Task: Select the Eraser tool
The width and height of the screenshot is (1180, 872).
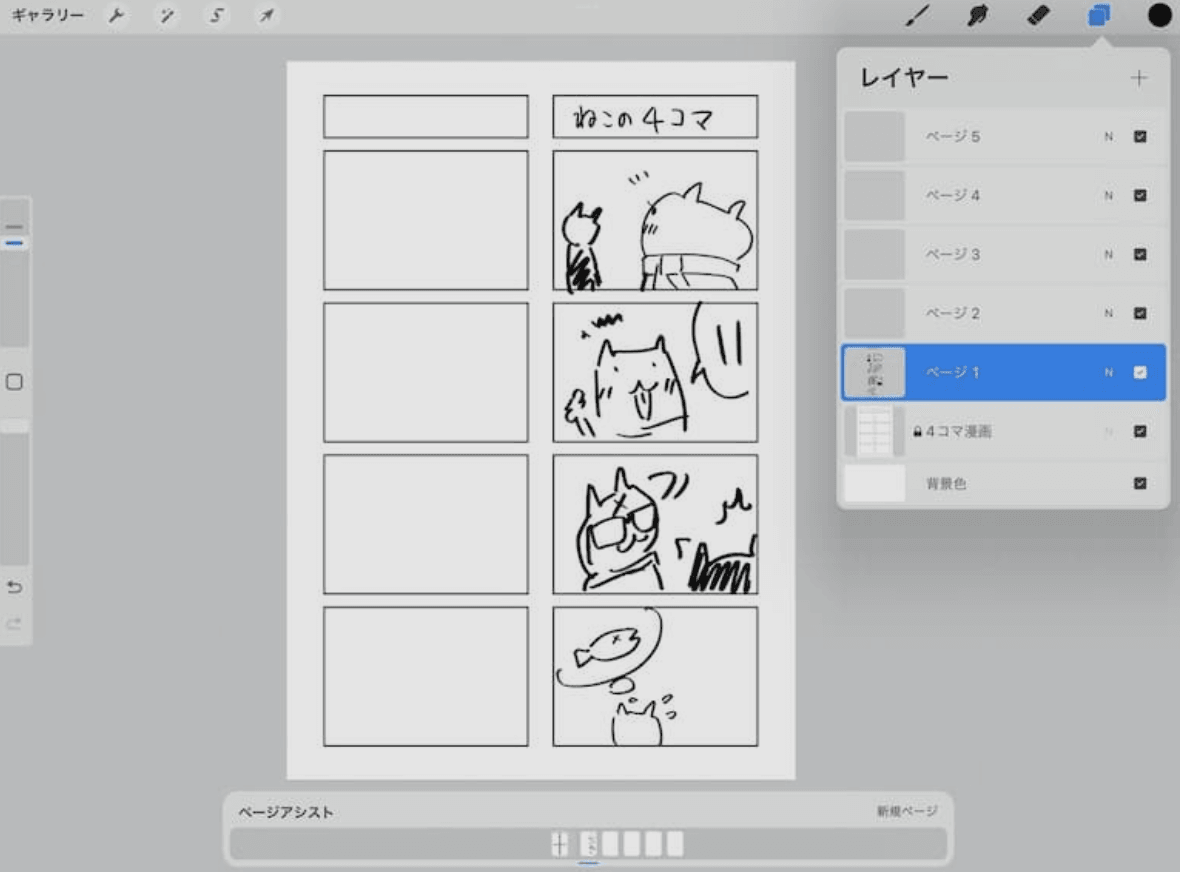Action: (x=1037, y=15)
